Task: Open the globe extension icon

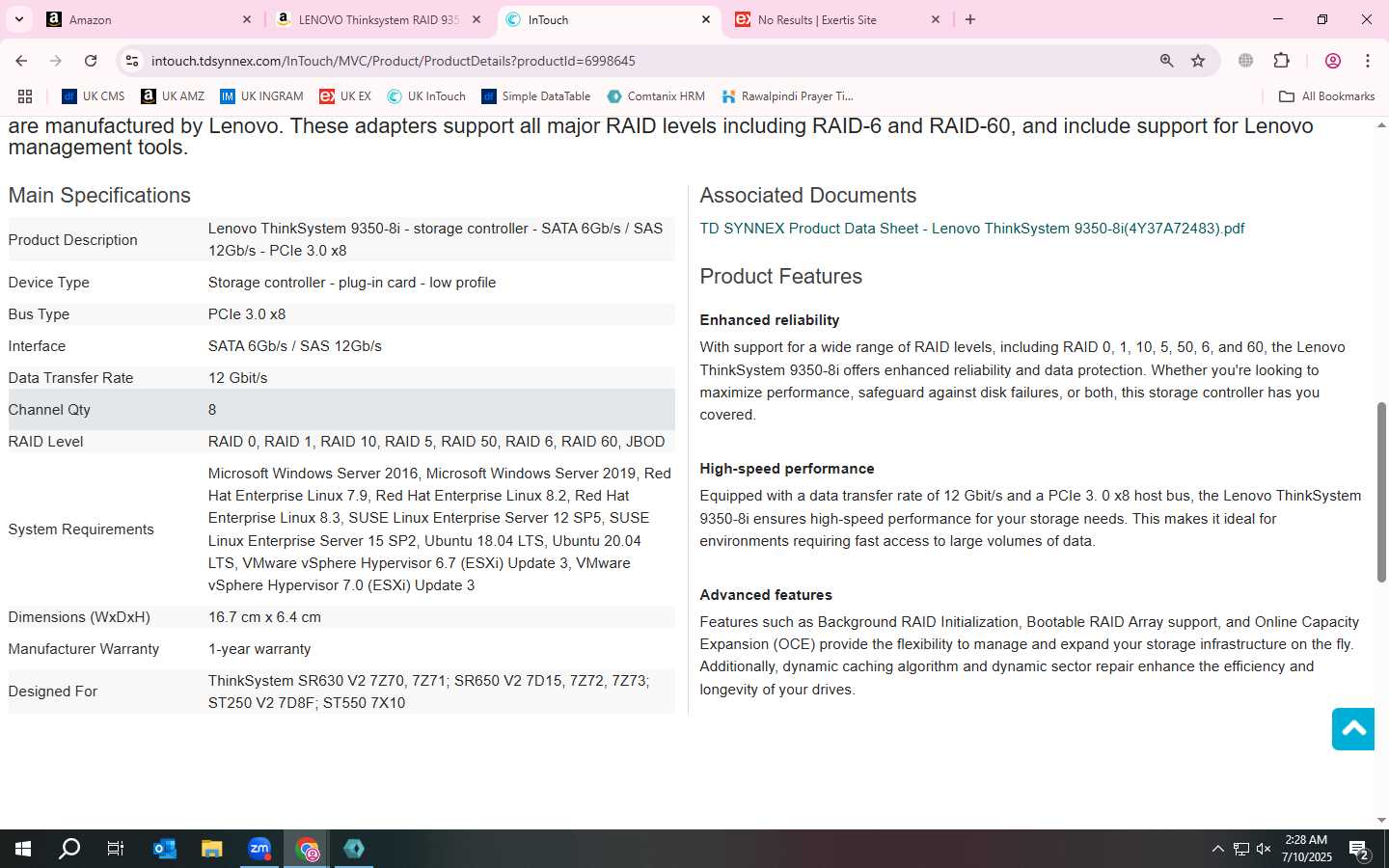Action: click(x=1245, y=61)
